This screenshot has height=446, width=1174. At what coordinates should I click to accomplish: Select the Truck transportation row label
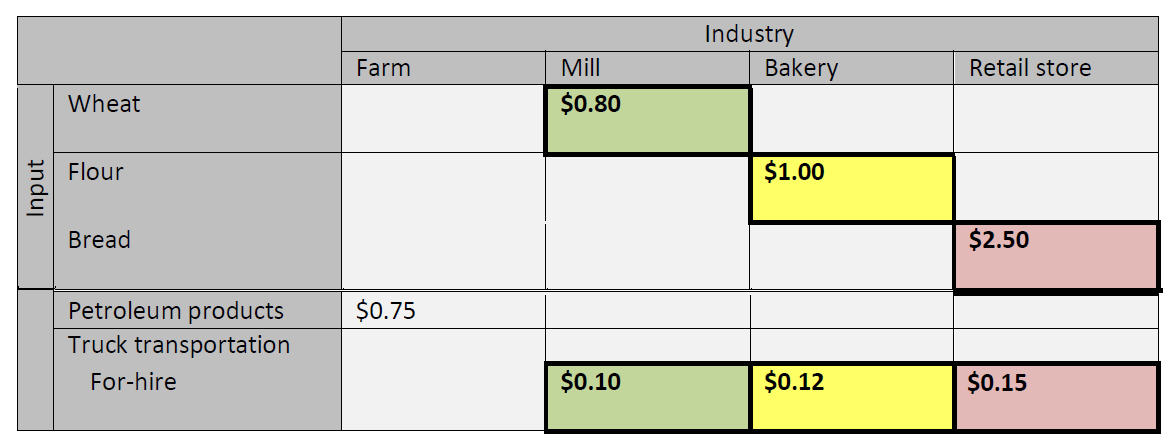(x=179, y=345)
